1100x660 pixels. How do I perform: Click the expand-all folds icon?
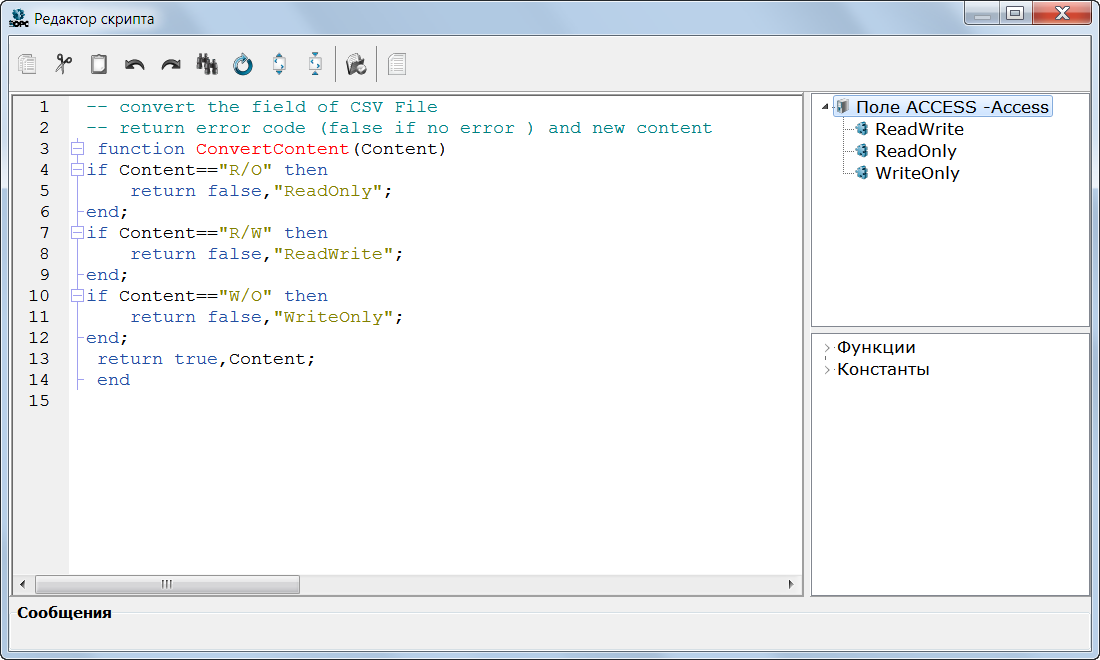point(279,64)
